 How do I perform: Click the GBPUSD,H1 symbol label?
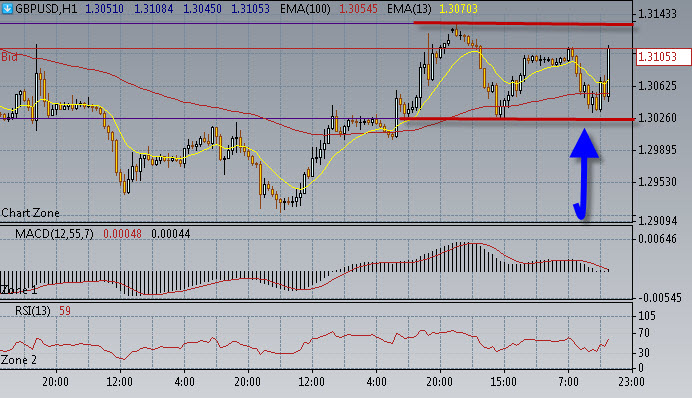(x=46, y=9)
